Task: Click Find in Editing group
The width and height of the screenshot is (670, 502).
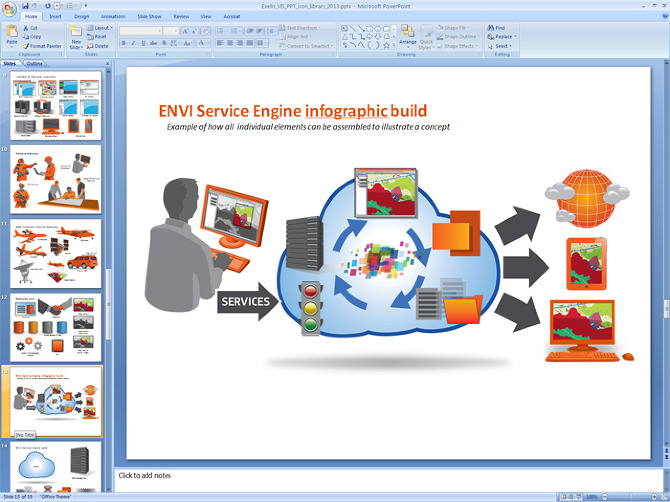Action: point(496,28)
